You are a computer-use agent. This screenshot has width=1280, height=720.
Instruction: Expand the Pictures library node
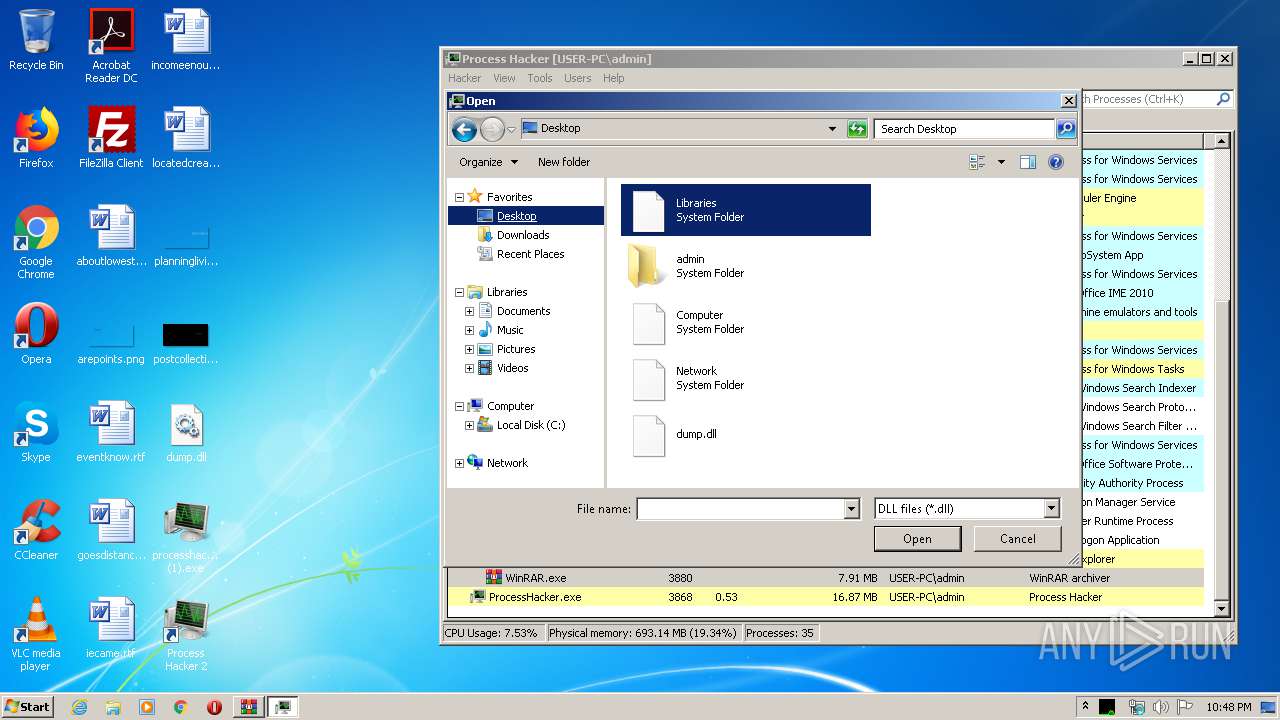(x=469, y=349)
